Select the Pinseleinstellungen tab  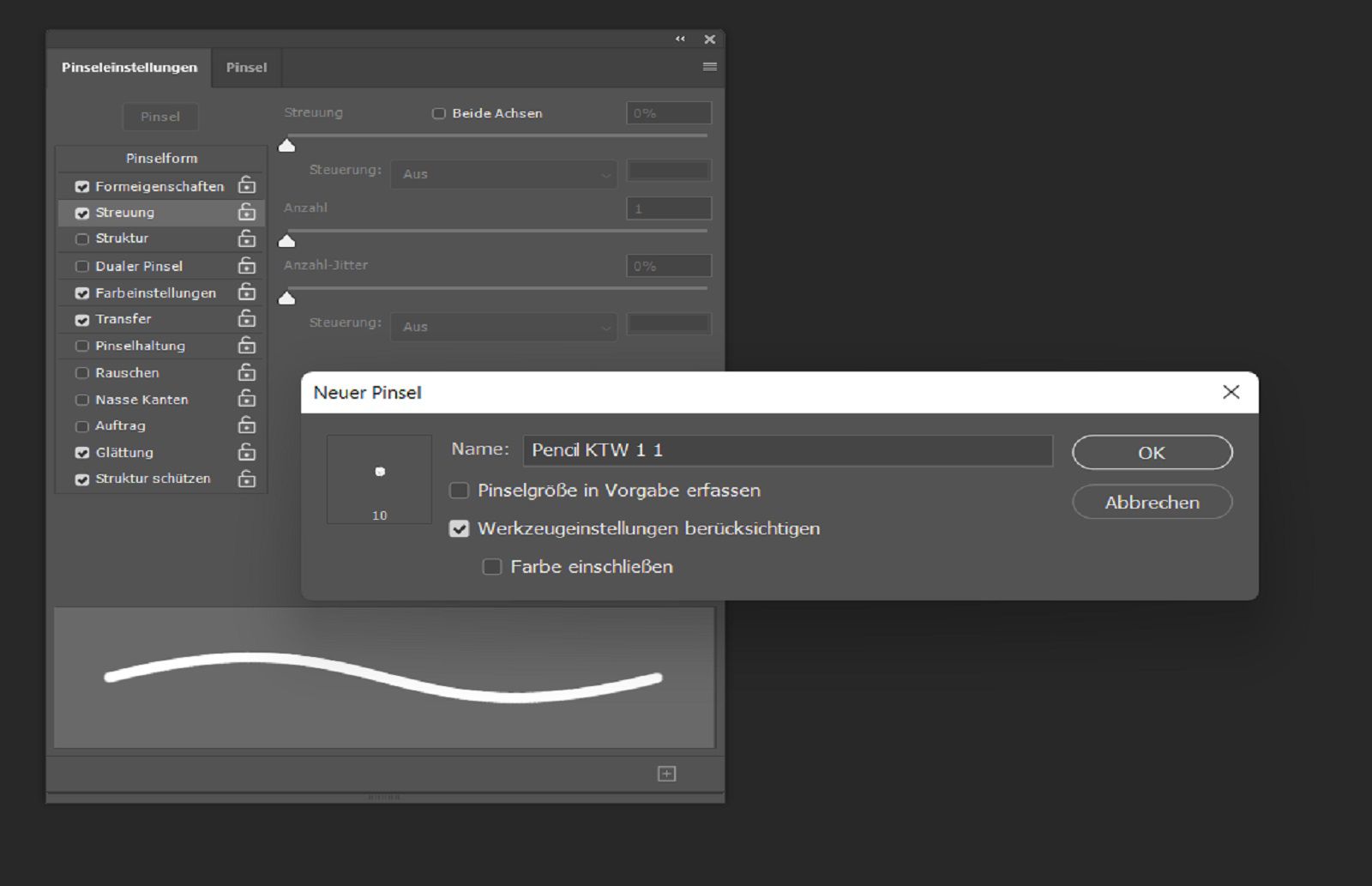coord(129,67)
